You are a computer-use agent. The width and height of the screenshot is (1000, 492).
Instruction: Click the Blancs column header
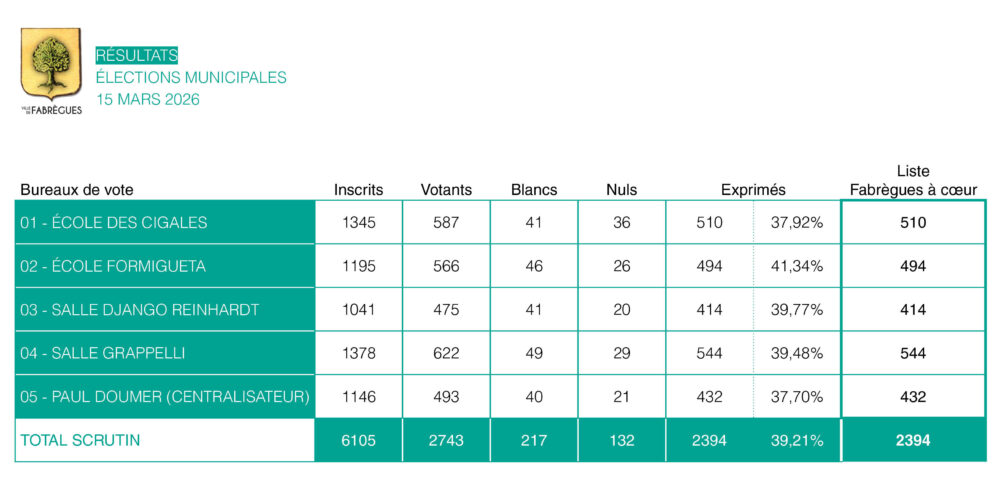coord(534,190)
